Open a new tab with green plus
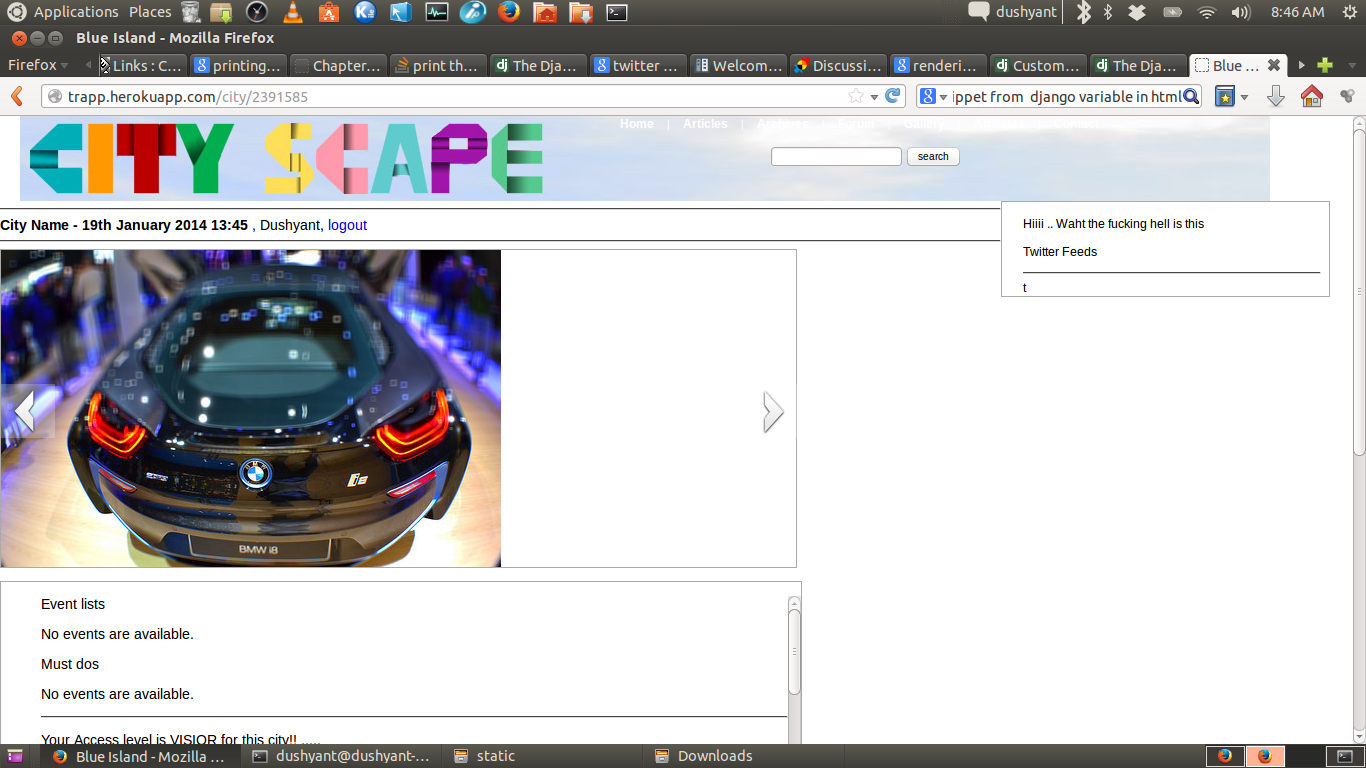 1325,65
